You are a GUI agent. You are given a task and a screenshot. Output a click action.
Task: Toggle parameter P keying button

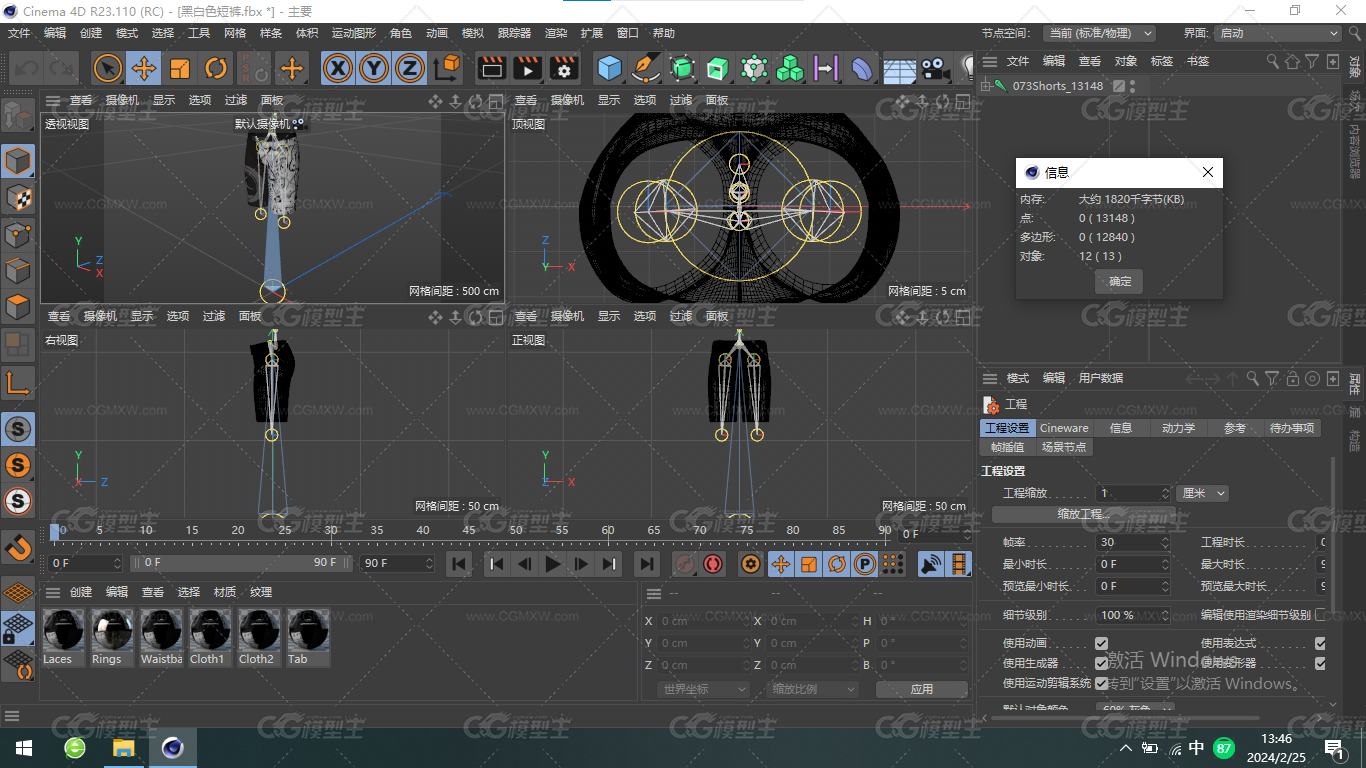[x=864, y=564]
